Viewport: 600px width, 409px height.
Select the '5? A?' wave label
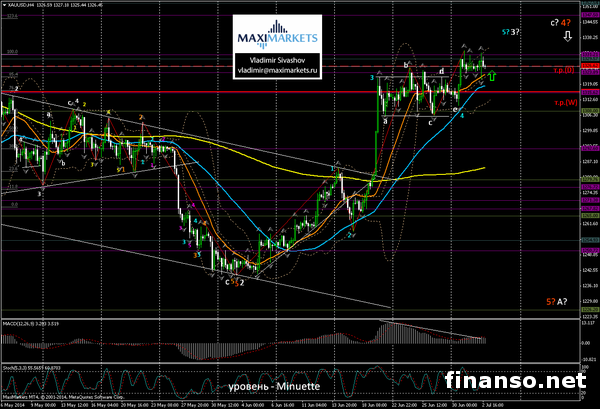(x=557, y=301)
